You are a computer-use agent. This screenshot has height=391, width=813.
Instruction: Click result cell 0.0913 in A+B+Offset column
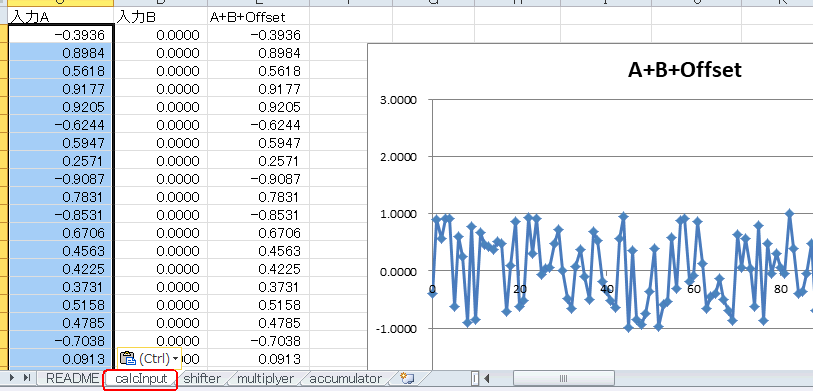coord(258,358)
